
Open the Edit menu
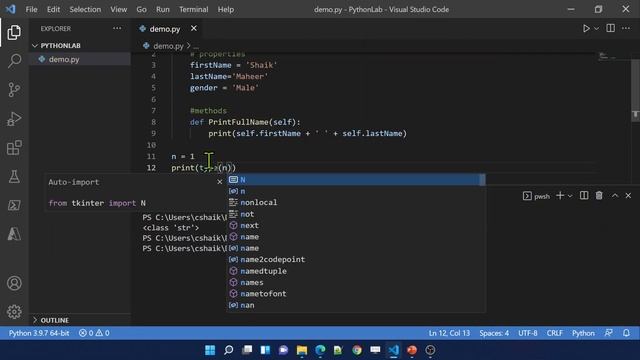[x=53, y=9]
